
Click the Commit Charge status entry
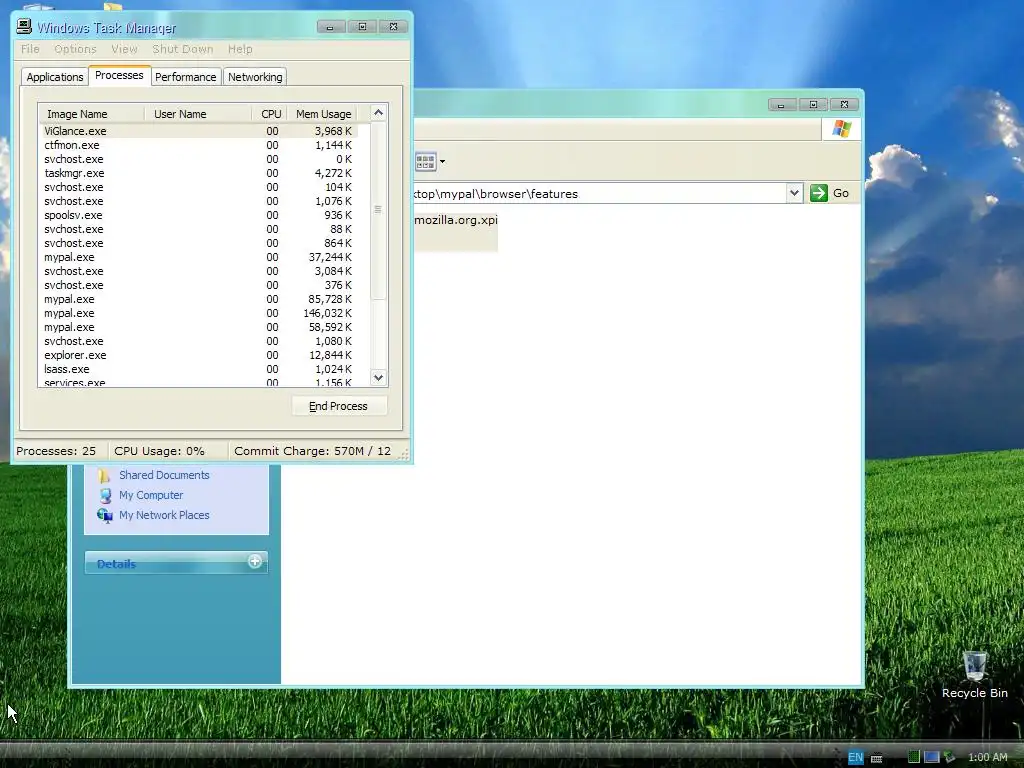pyautogui.click(x=312, y=451)
